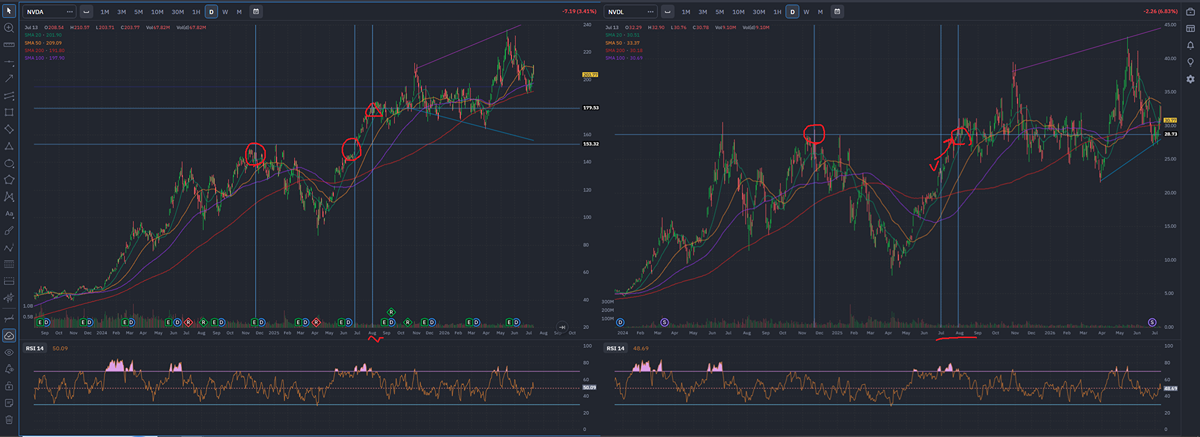Click the trash delete drawings icon

(9, 420)
